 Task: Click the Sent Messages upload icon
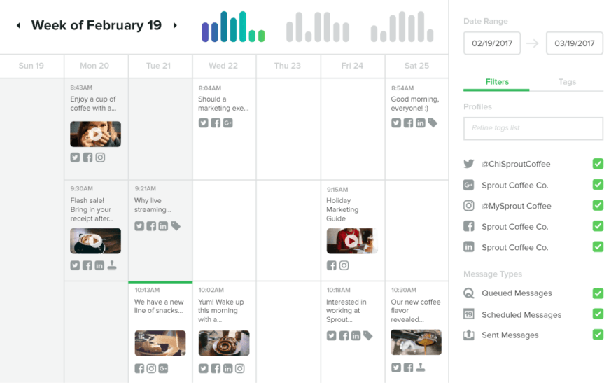(x=469, y=335)
